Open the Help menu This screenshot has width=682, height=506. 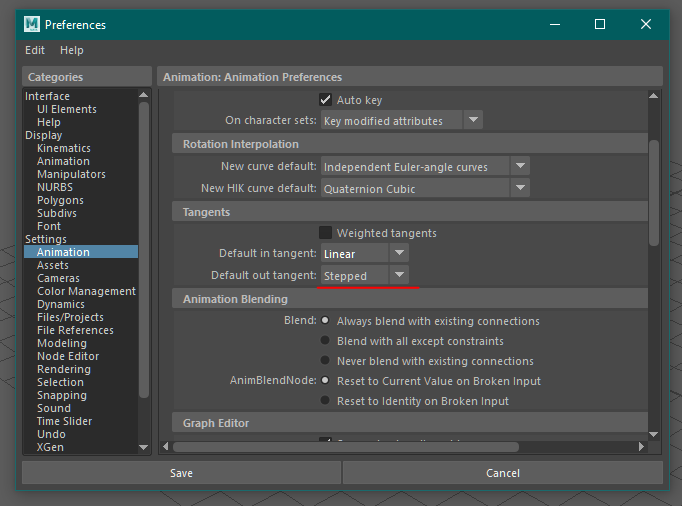[72, 50]
